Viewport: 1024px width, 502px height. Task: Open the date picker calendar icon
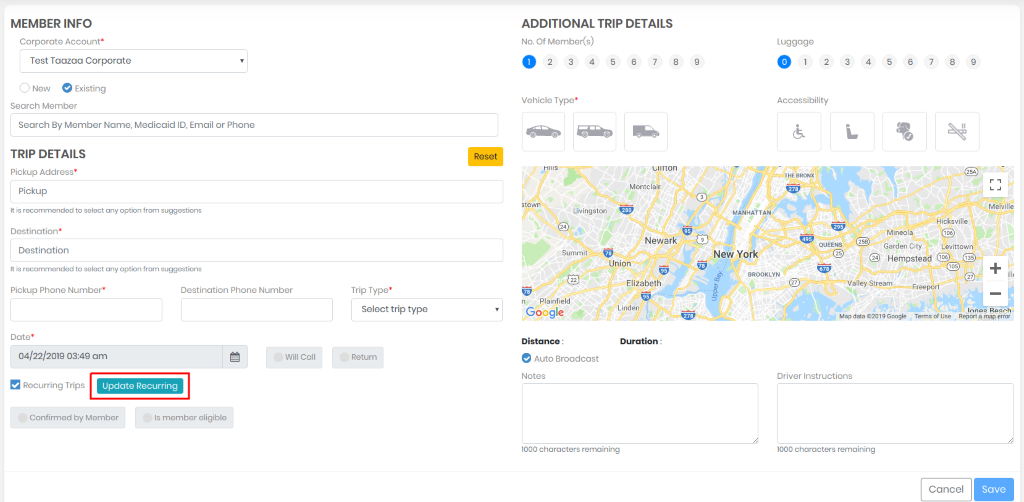pos(235,357)
